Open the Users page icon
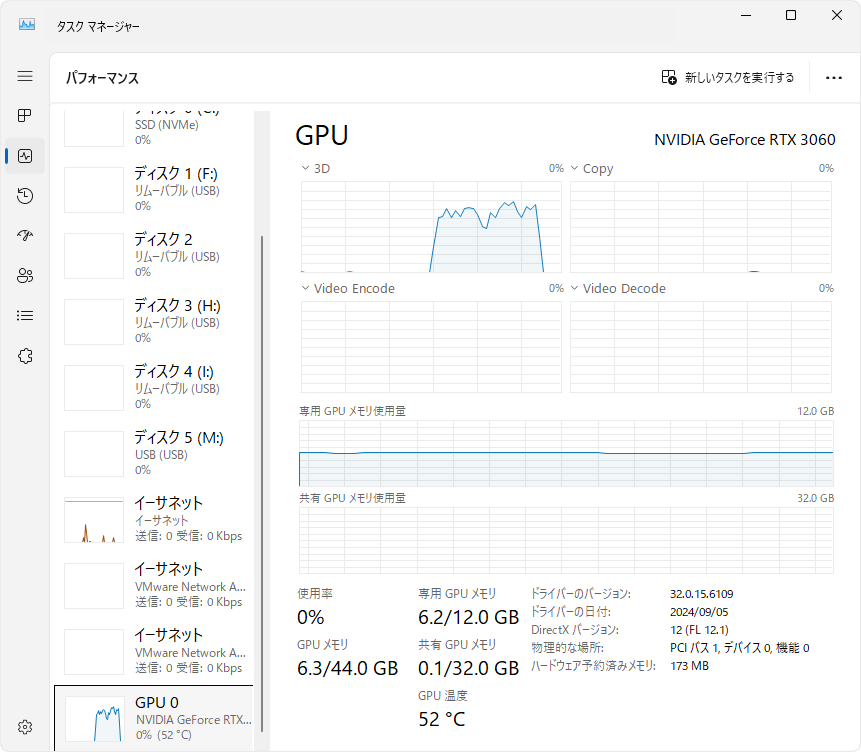The width and height of the screenshot is (861, 752). click(25, 276)
